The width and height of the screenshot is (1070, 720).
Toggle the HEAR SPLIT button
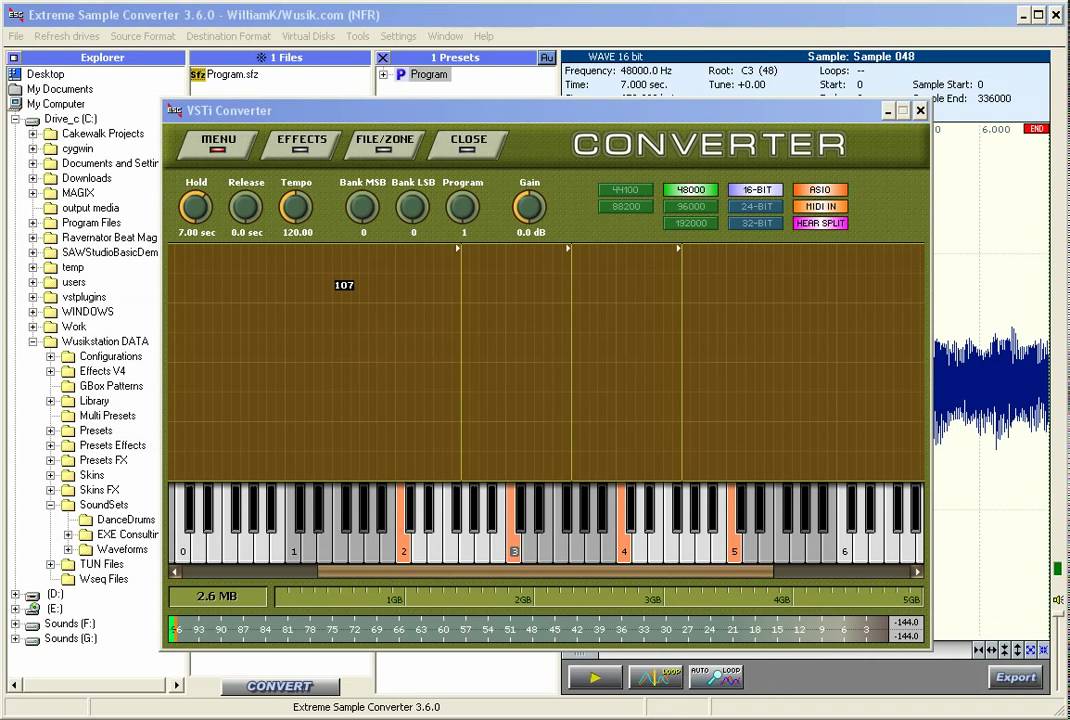[x=820, y=223]
